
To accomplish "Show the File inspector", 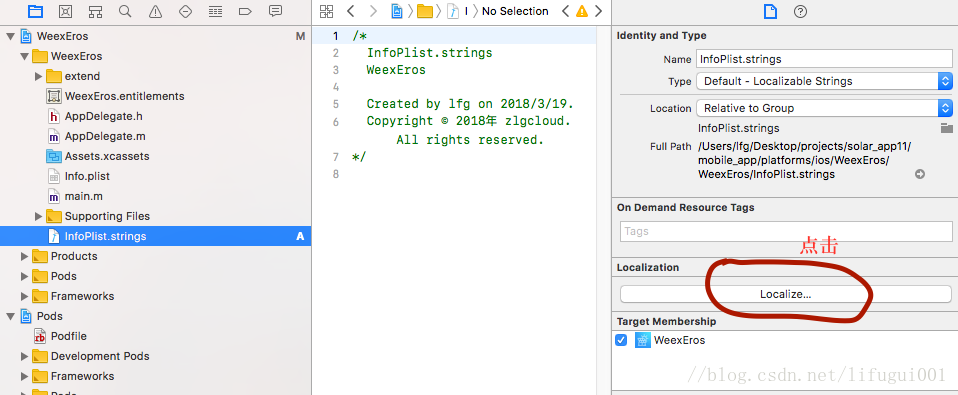I will pyautogui.click(x=771, y=11).
